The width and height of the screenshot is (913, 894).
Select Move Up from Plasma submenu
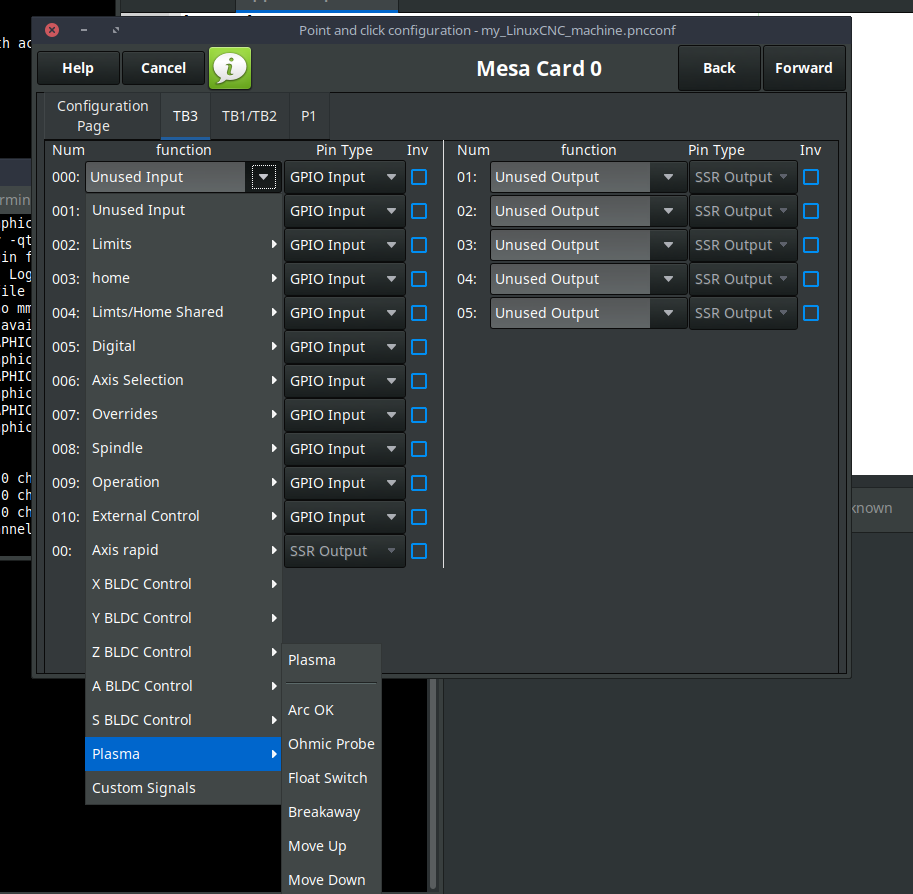click(331, 846)
